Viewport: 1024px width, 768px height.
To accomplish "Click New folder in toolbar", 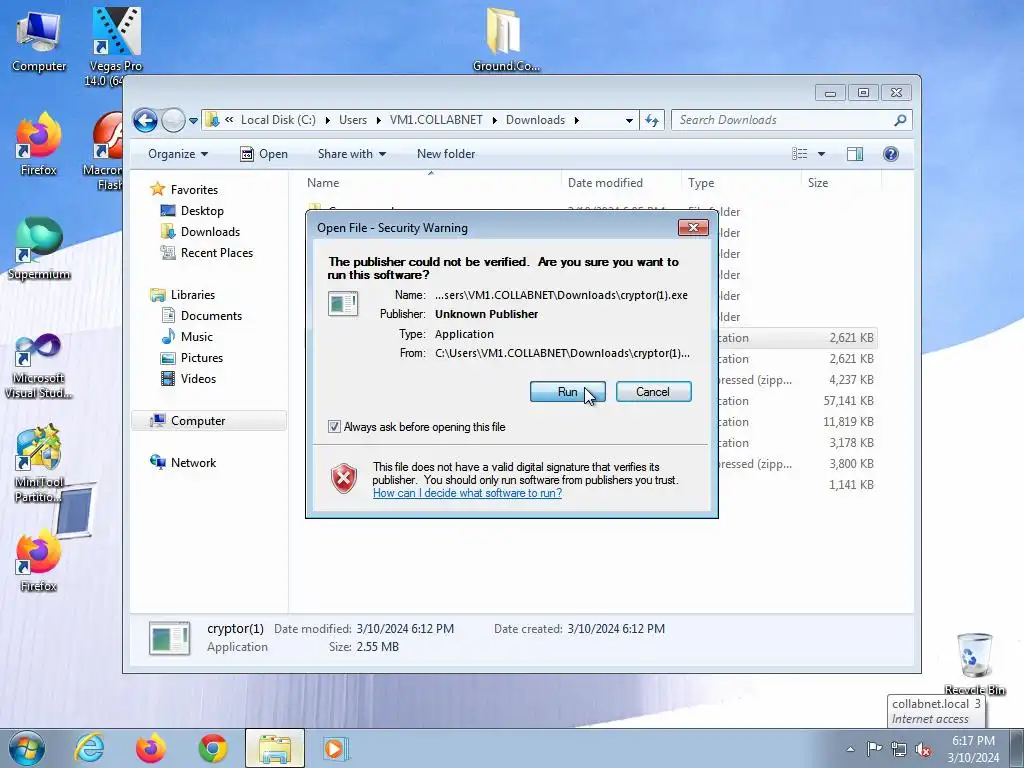I will [446, 154].
